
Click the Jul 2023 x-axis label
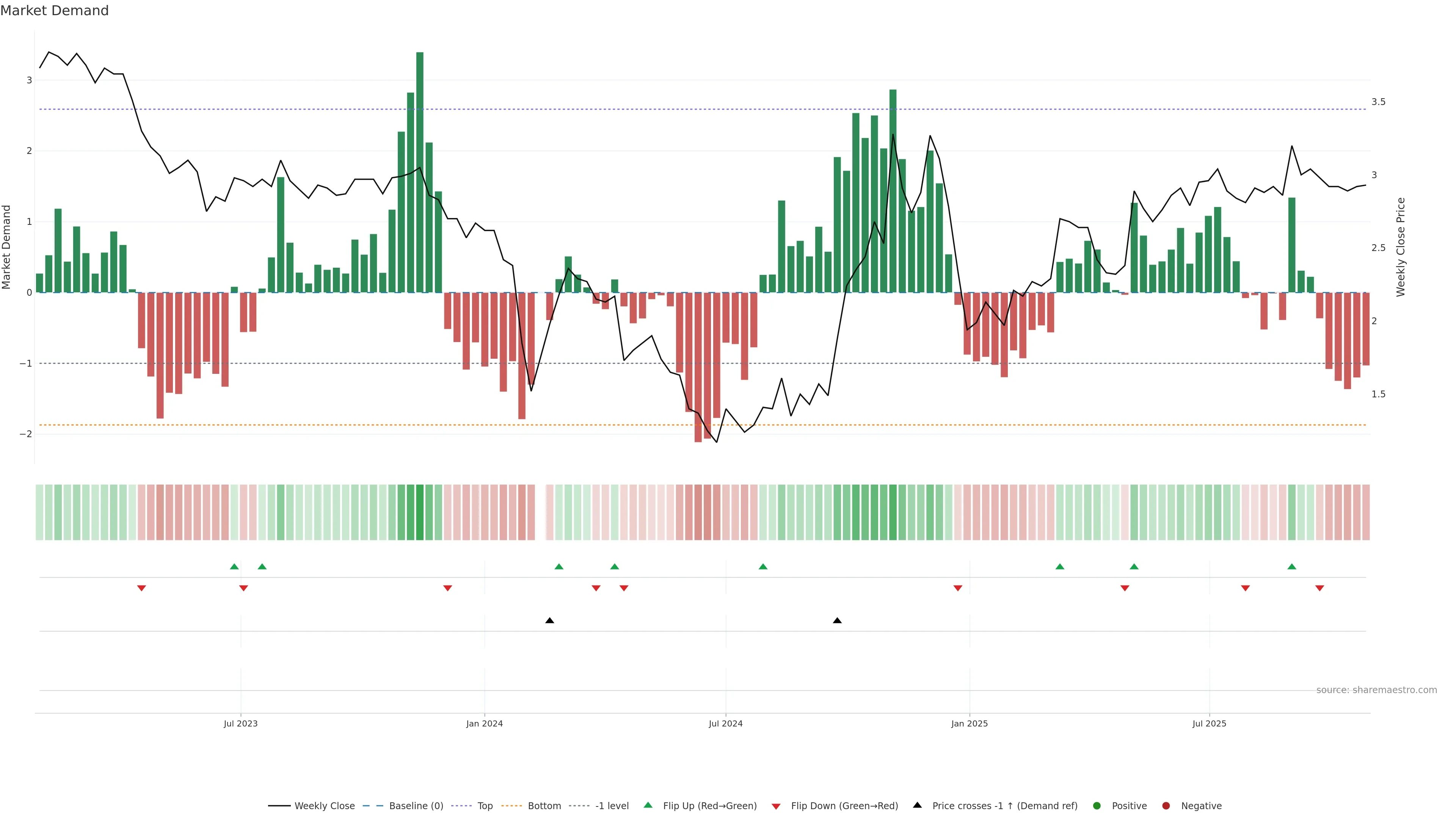pos(240,723)
